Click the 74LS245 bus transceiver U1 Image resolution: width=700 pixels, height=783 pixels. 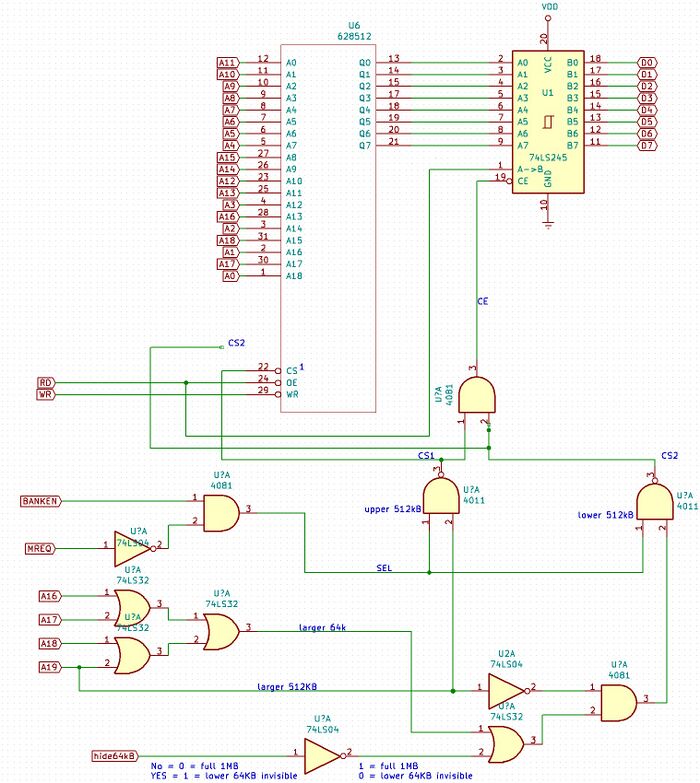(x=548, y=122)
